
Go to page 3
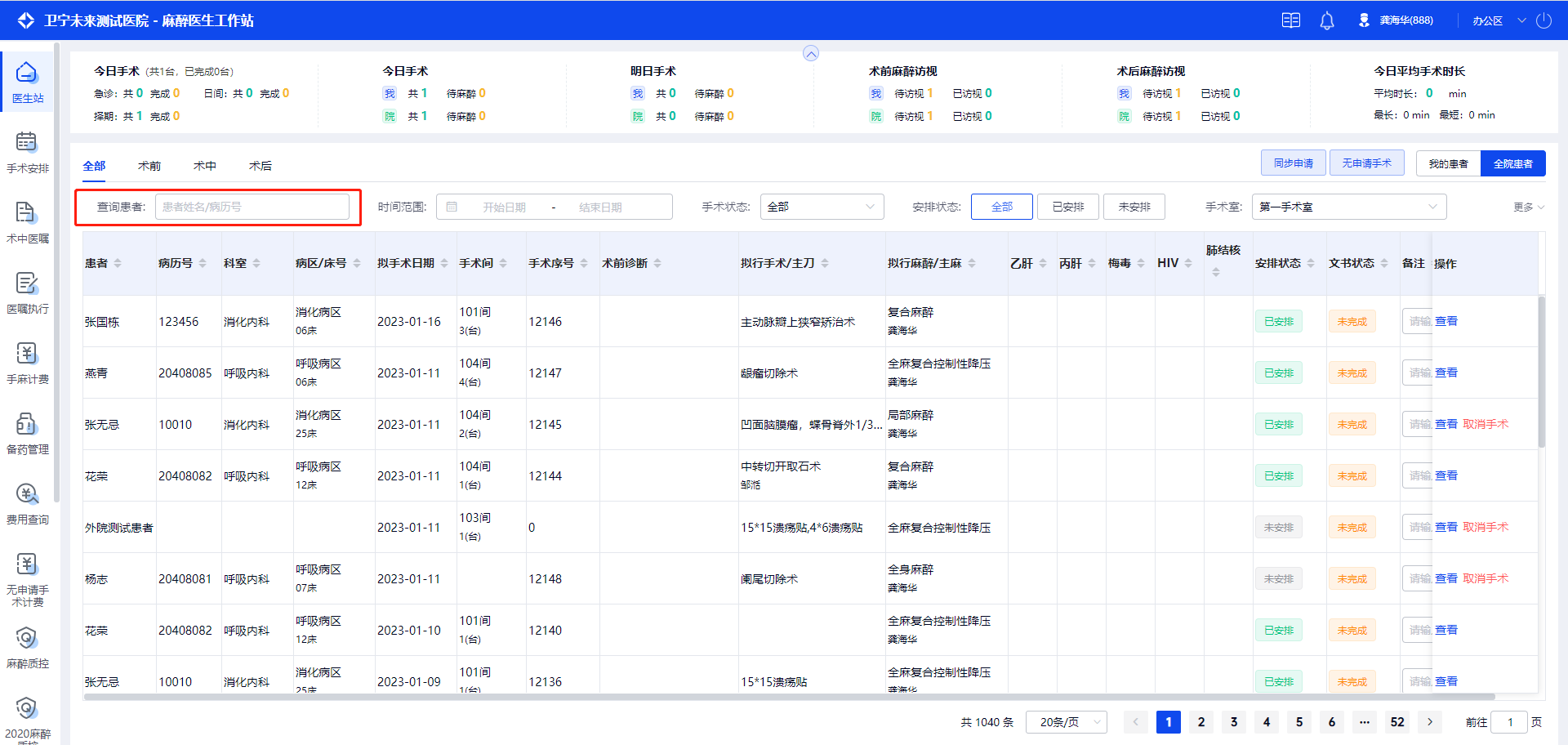tap(1234, 722)
